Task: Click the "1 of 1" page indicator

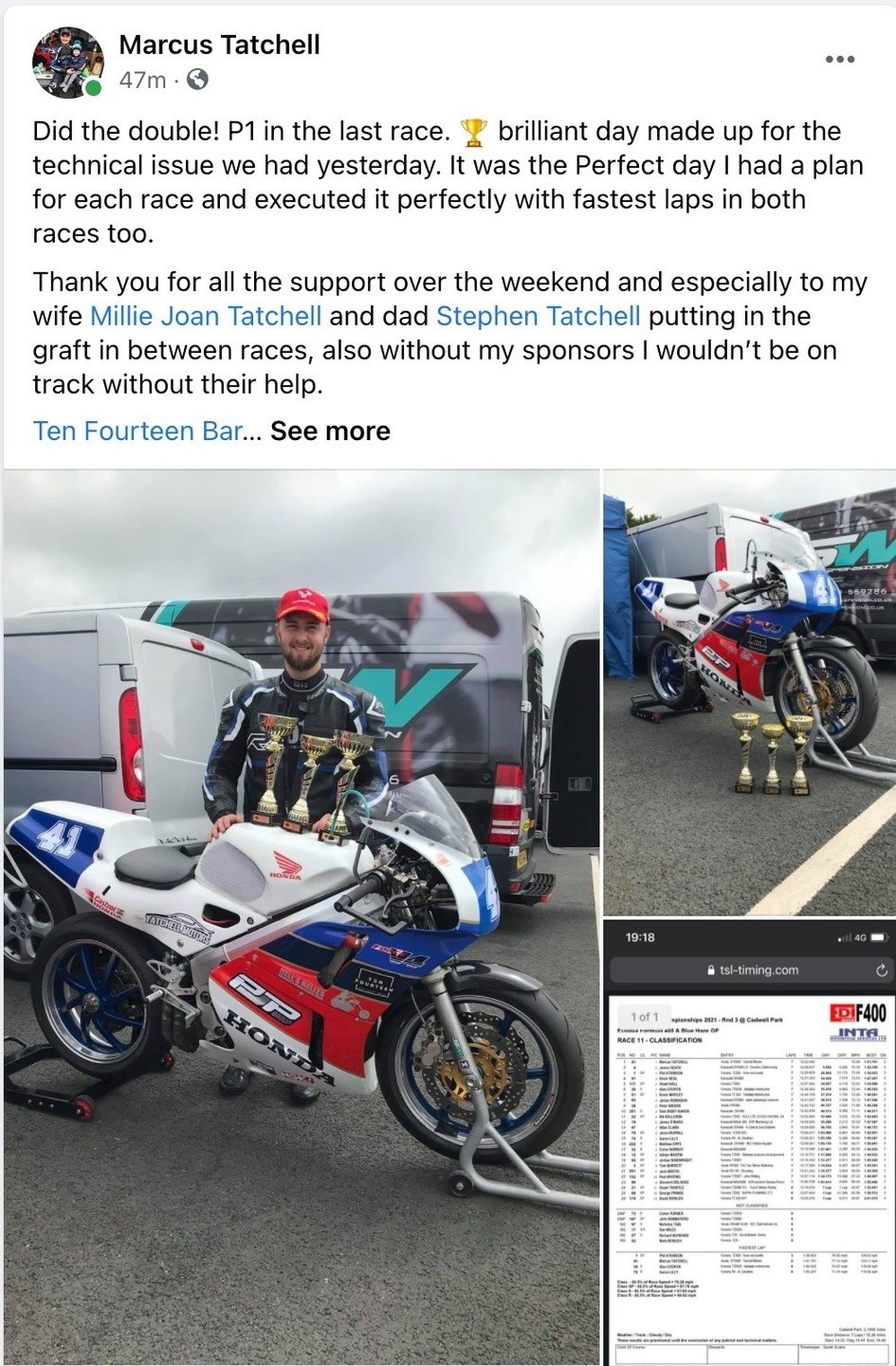Action: [x=645, y=1016]
